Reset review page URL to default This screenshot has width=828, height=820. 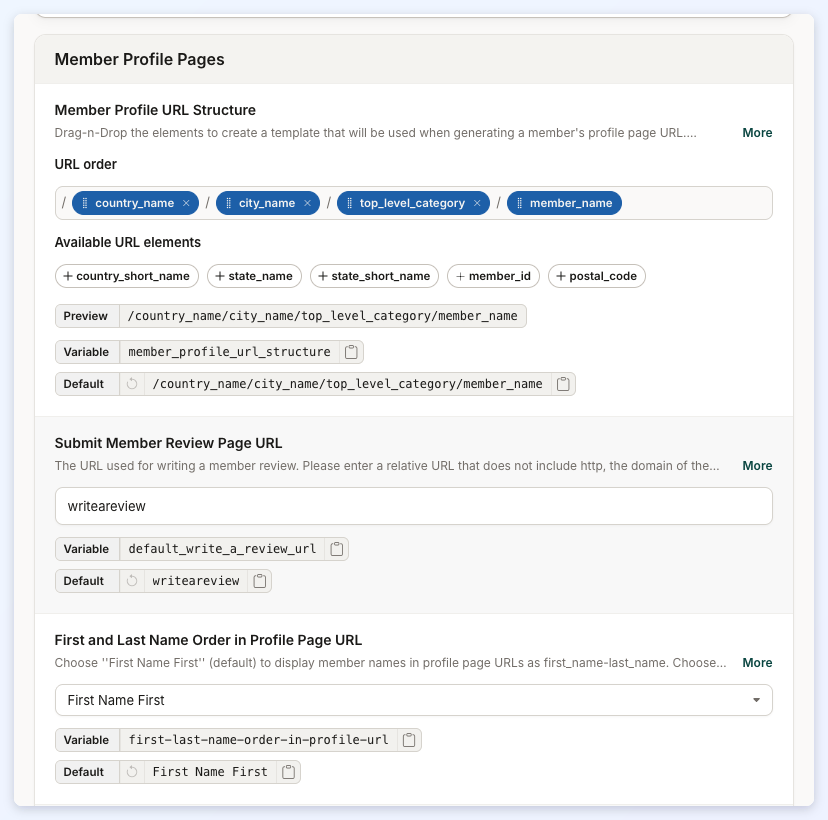132,581
